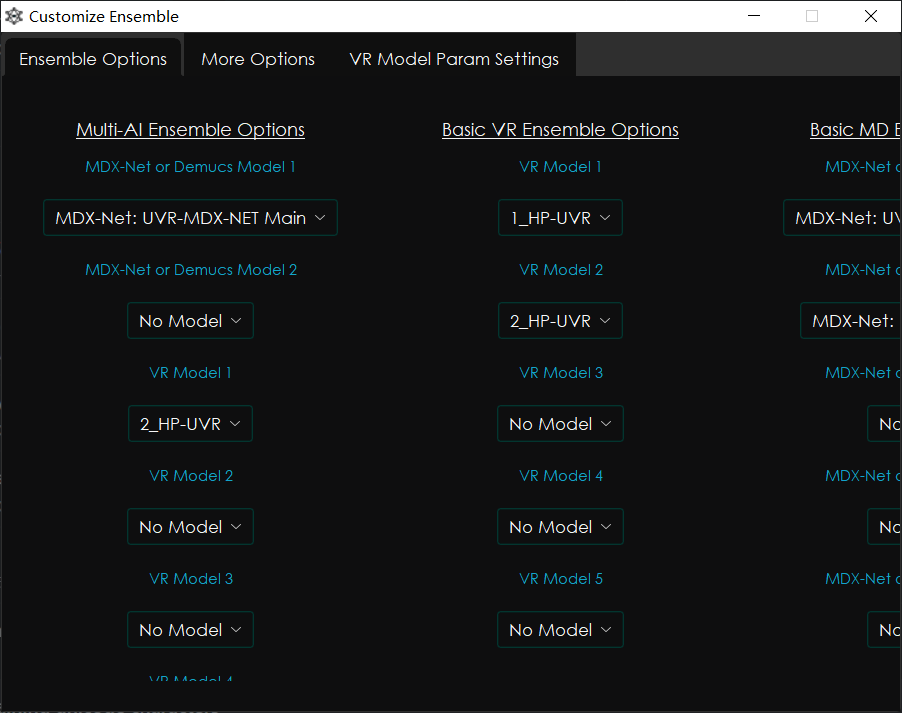Open the VR Model Param Settings tab

(x=453, y=59)
